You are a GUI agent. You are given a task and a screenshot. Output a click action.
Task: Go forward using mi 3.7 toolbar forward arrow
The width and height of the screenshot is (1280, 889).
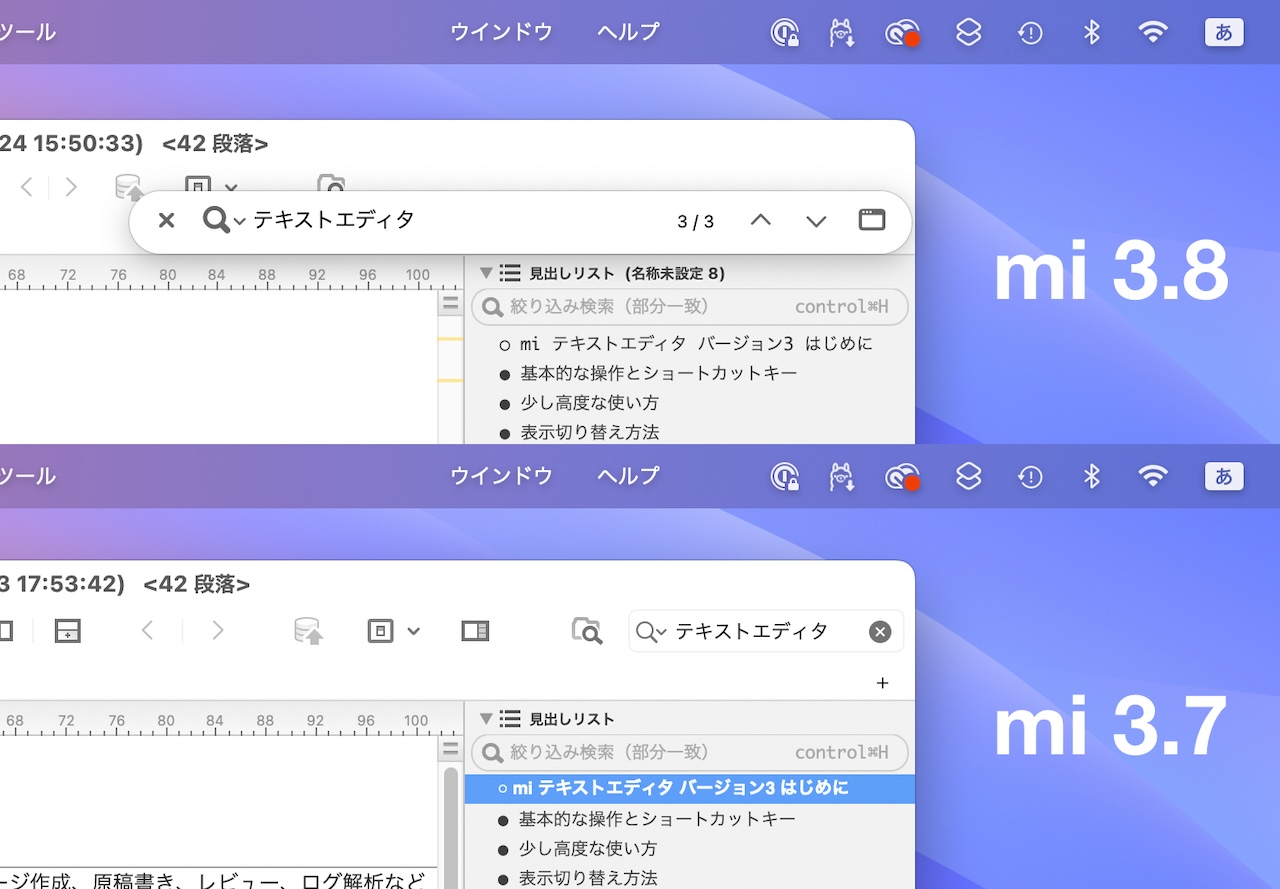tap(218, 631)
